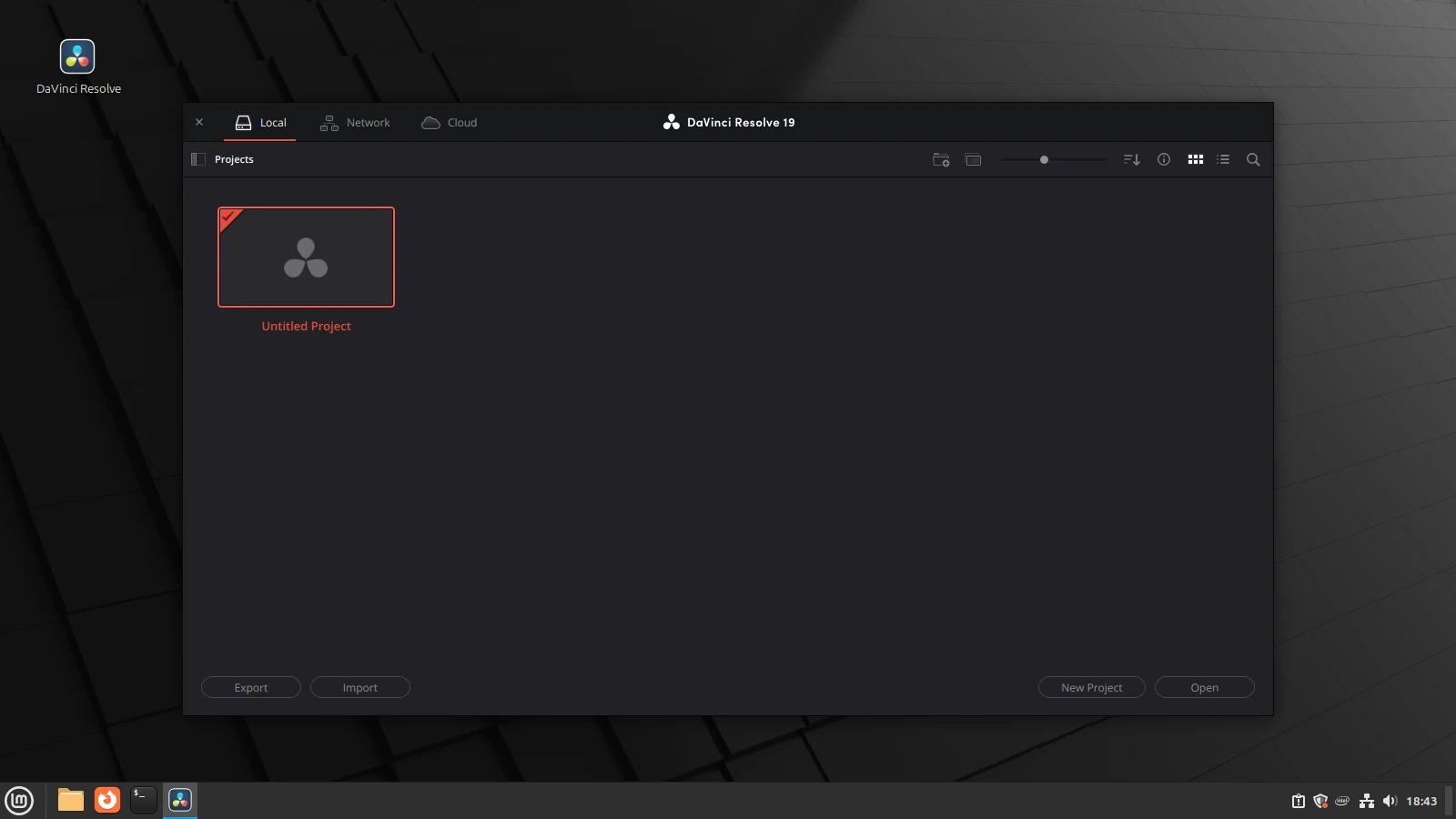Toggle the project libraries sidebar panel
The width and height of the screenshot is (1456, 819).
(198, 159)
